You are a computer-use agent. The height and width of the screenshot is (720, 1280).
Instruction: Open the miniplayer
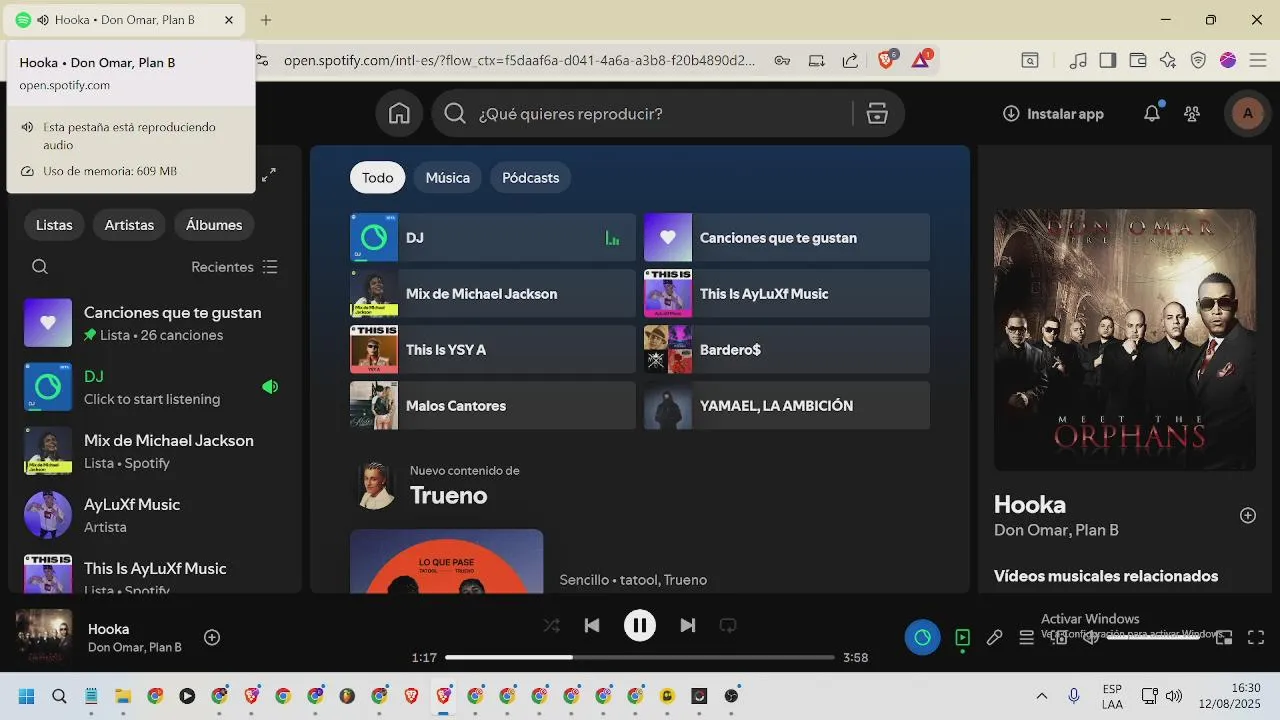1224,637
